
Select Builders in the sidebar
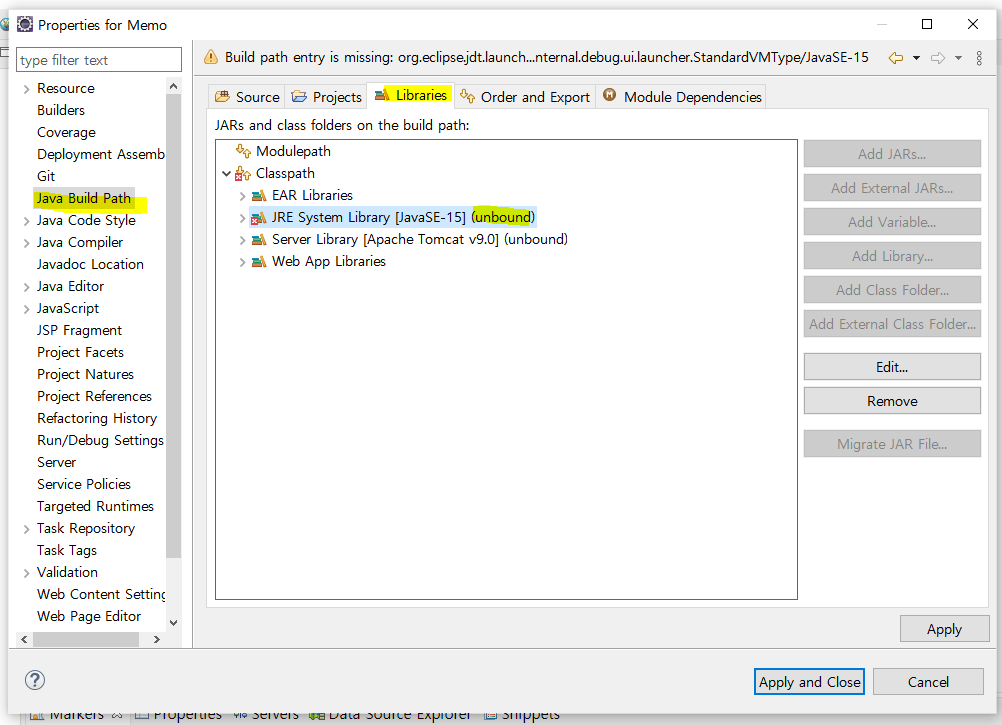[61, 111]
